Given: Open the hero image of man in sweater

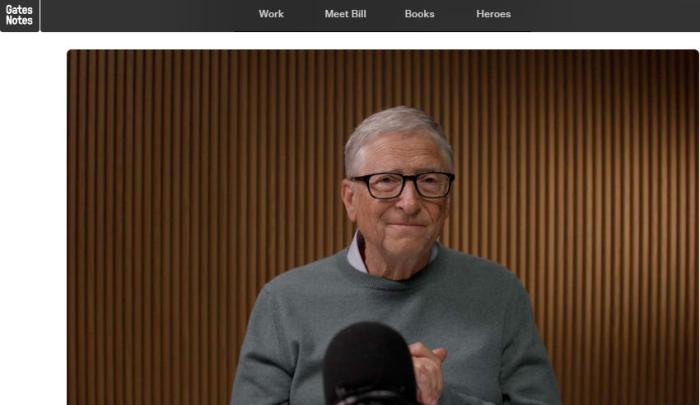Looking at the screenshot, I should [x=383, y=227].
